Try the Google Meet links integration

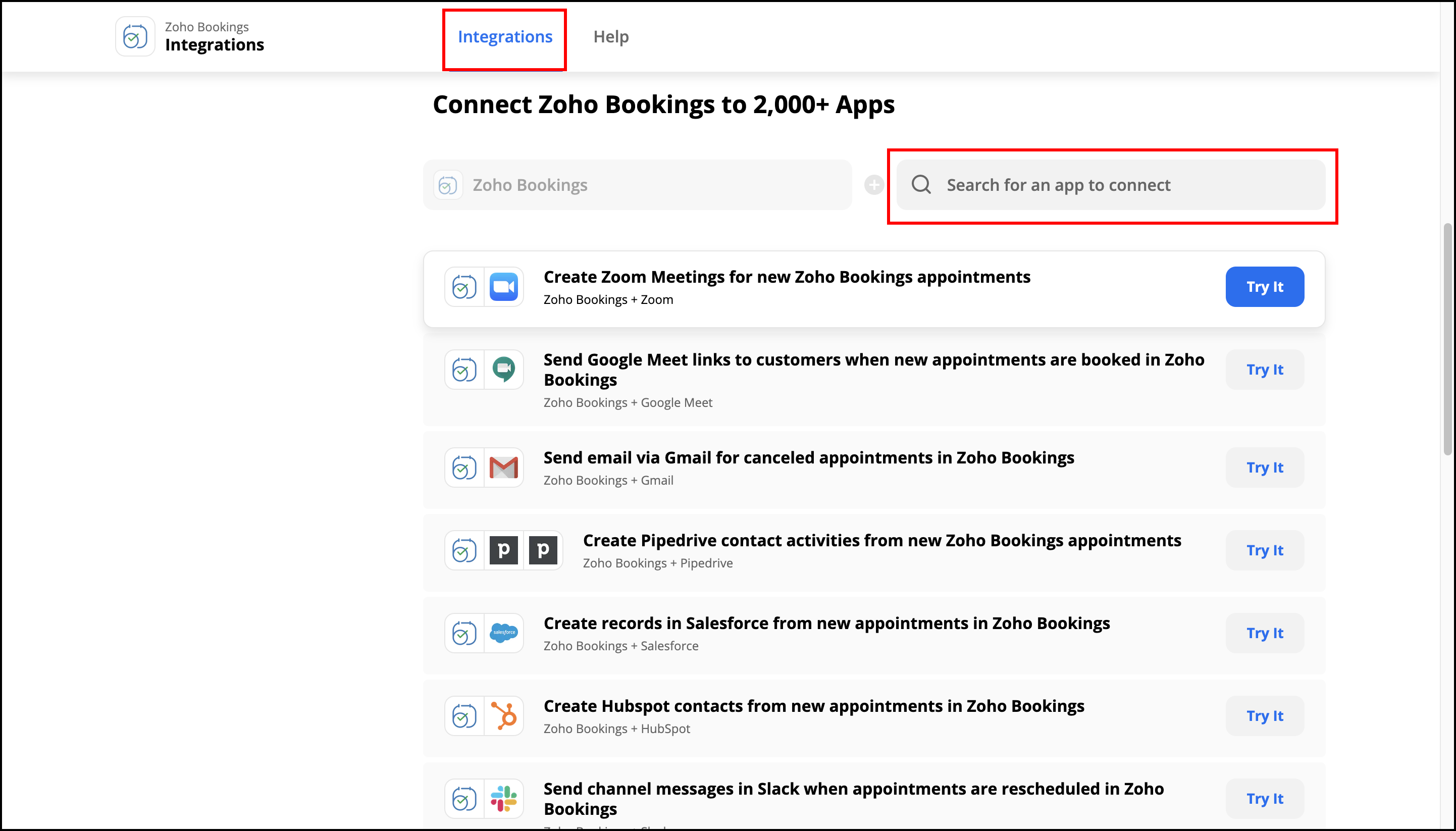1264,370
